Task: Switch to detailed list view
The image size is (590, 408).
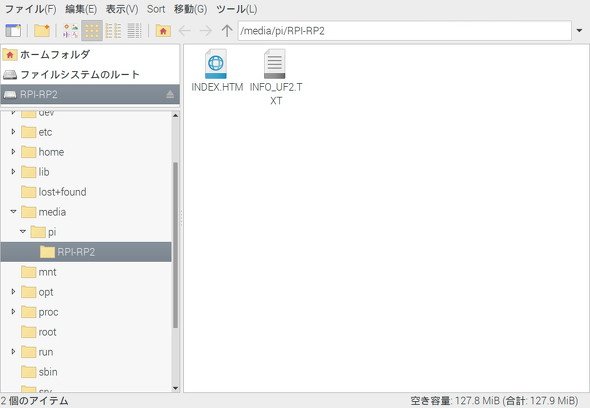Action: pos(134,30)
